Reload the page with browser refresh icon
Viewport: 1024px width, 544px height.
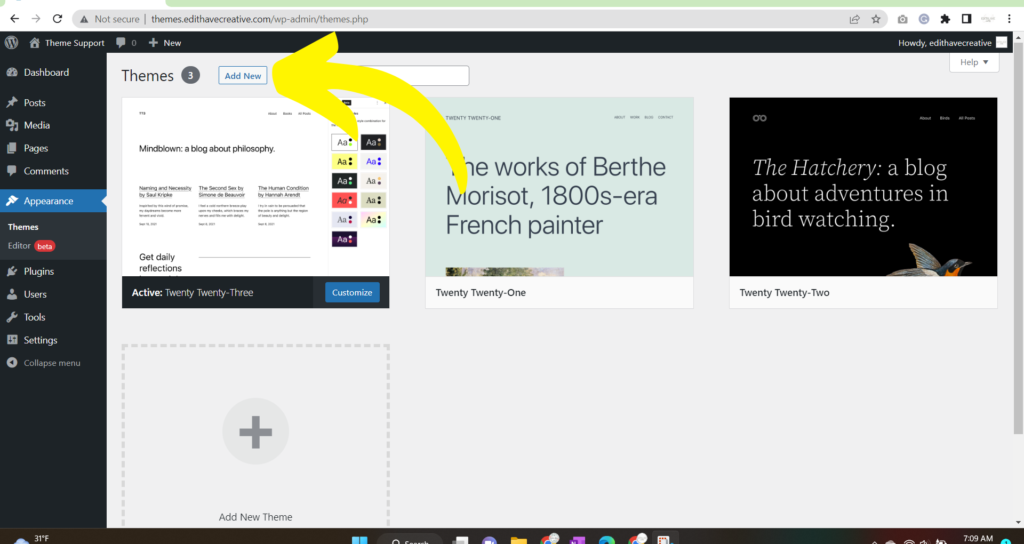tap(57, 18)
